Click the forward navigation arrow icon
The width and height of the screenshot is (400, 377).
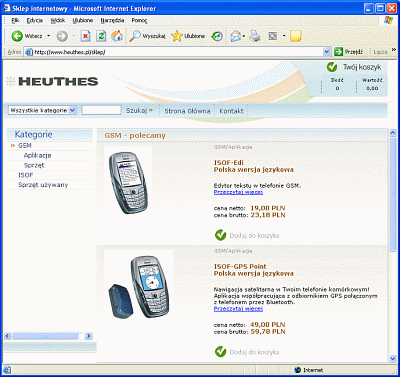(62, 36)
